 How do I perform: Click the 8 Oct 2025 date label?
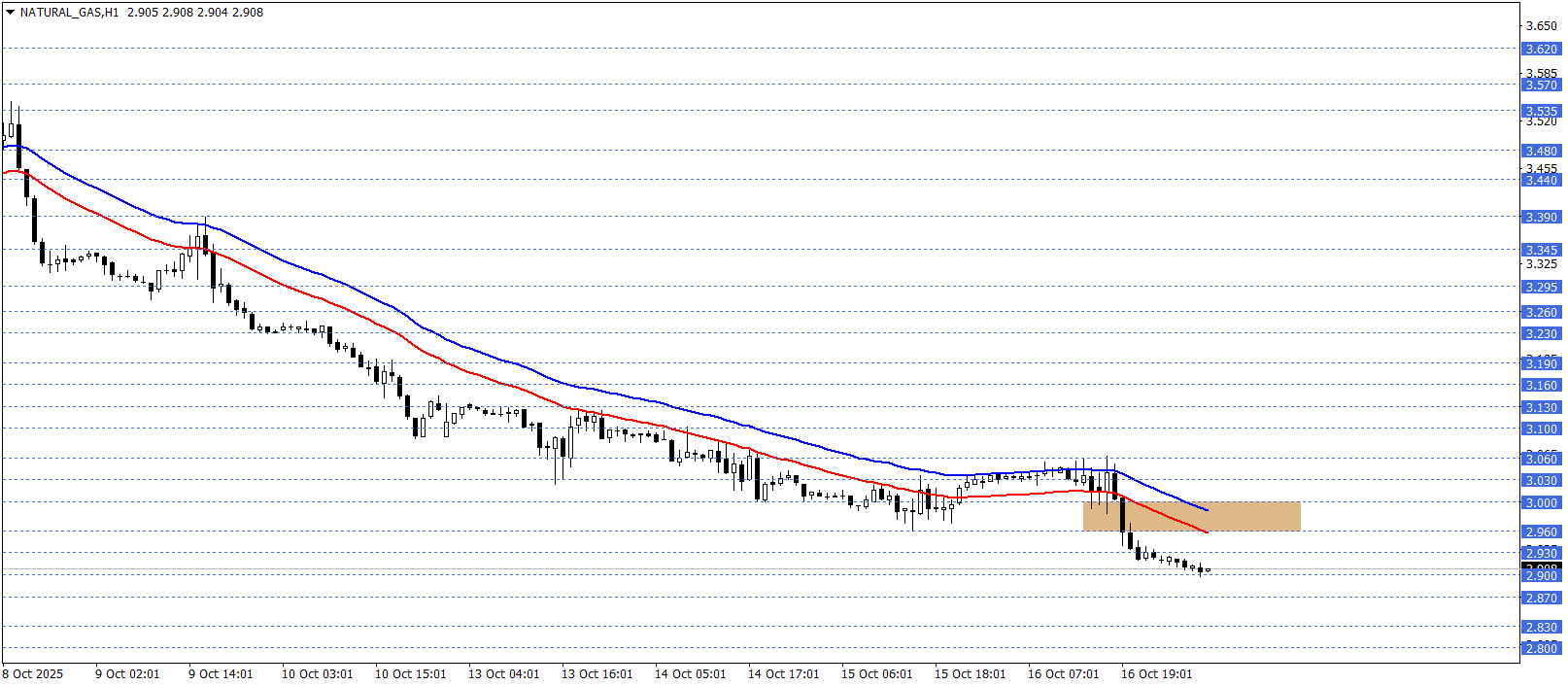(x=33, y=674)
